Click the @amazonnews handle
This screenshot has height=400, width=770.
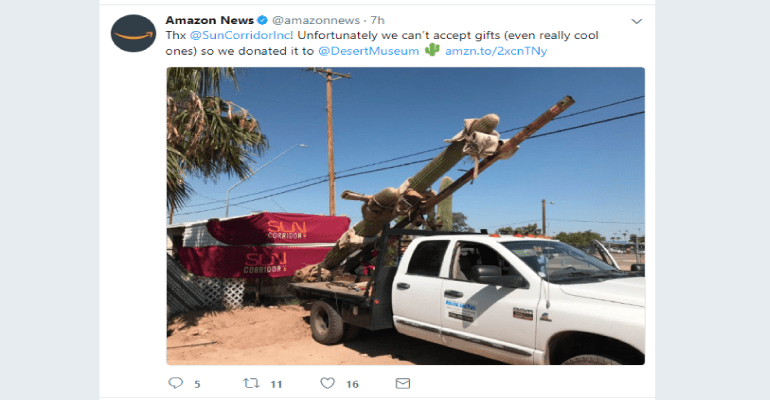coord(316,20)
